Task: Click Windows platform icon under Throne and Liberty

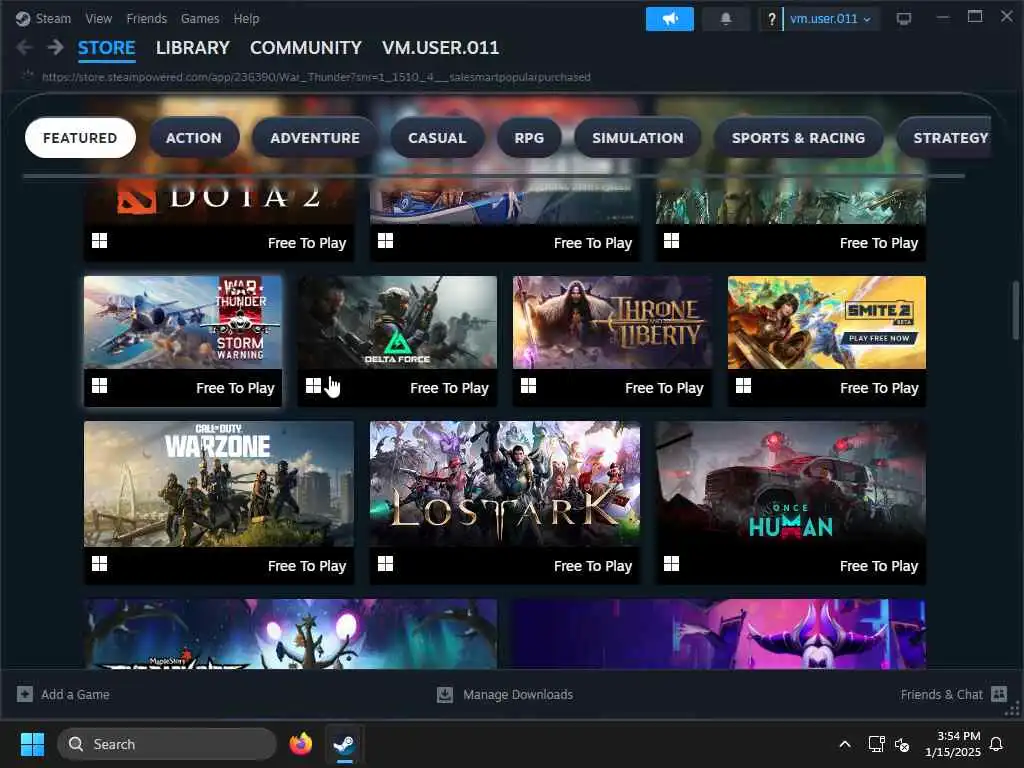Action: click(x=528, y=386)
